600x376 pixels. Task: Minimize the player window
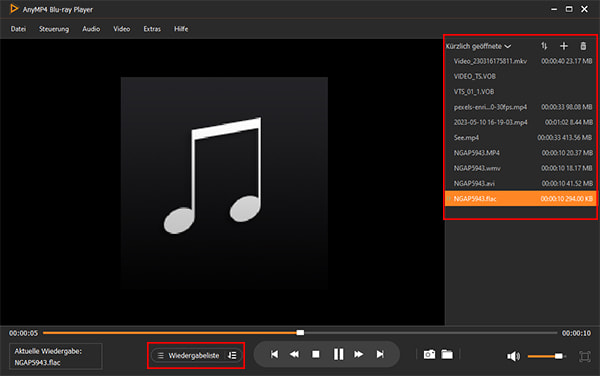(x=554, y=9)
